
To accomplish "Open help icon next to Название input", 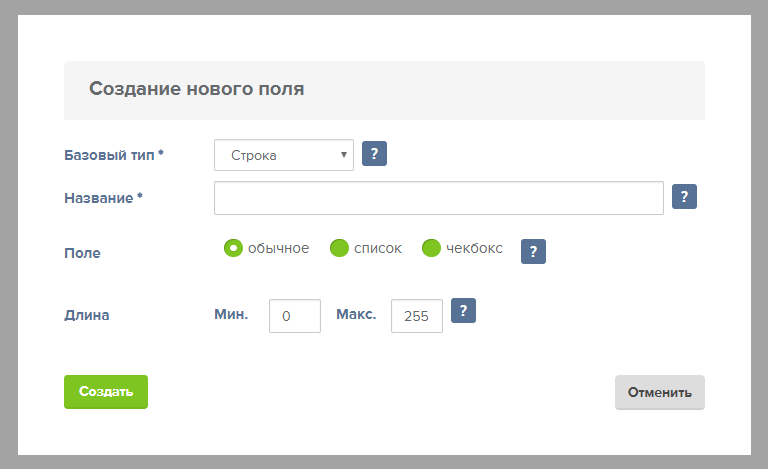I will (x=684, y=197).
